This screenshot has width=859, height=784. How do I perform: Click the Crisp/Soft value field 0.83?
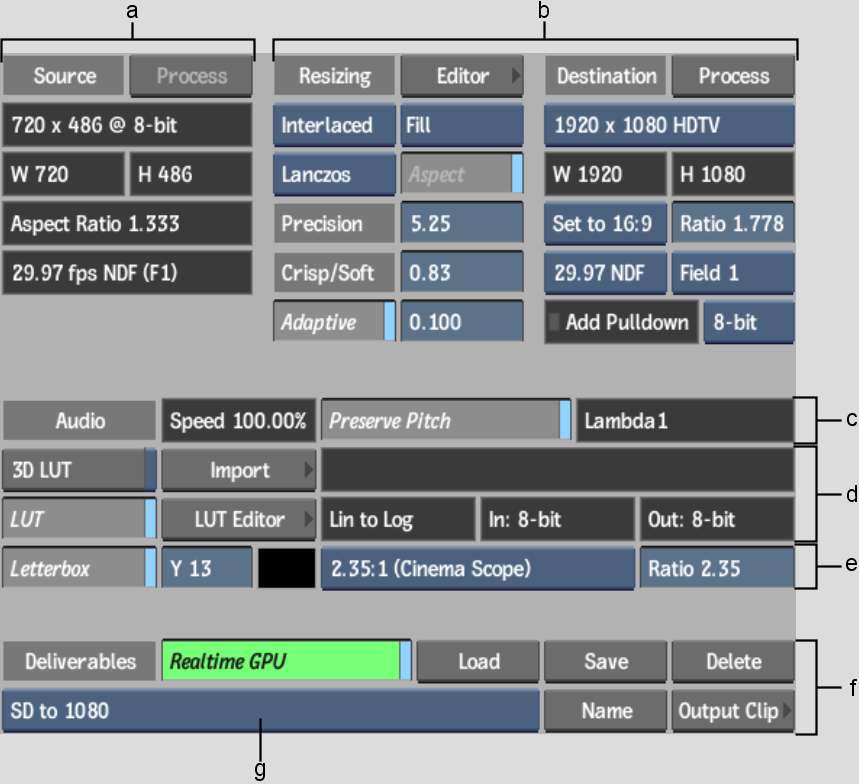461,273
